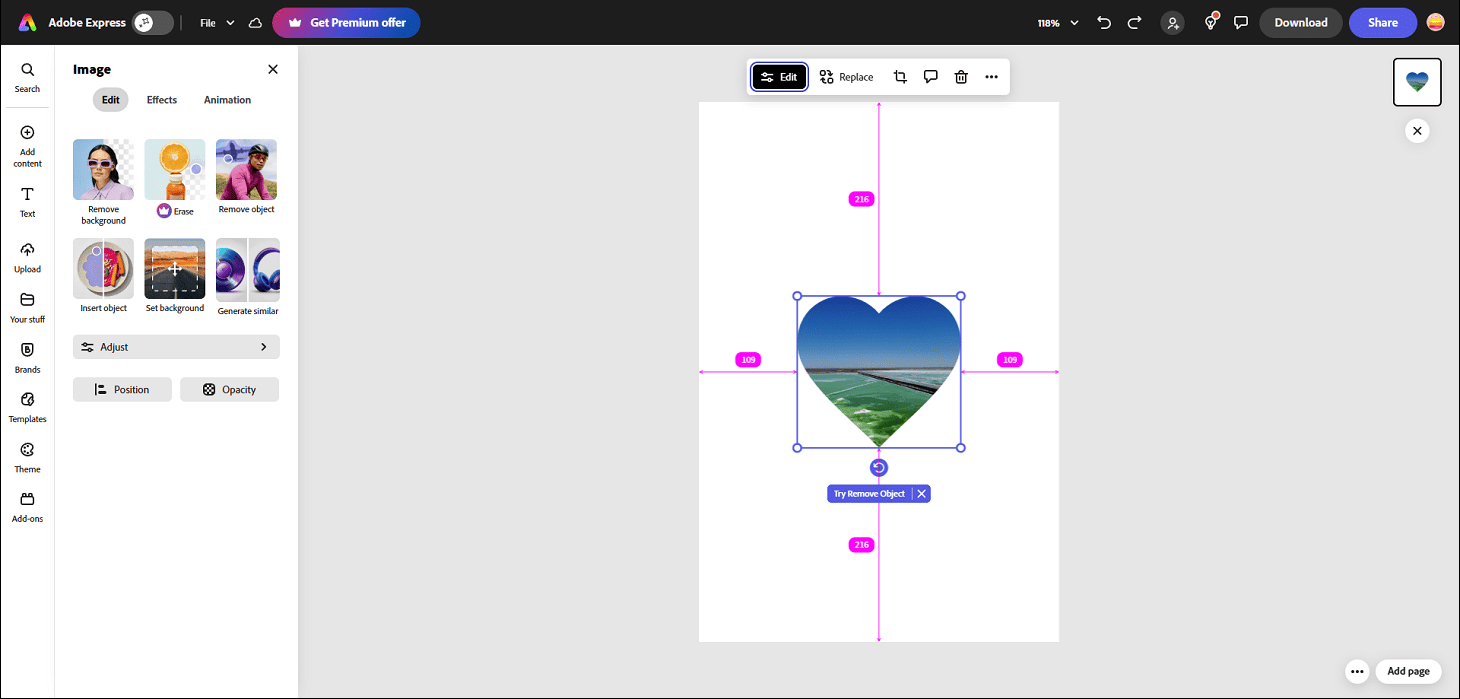Expand the Adjust section

point(175,346)
